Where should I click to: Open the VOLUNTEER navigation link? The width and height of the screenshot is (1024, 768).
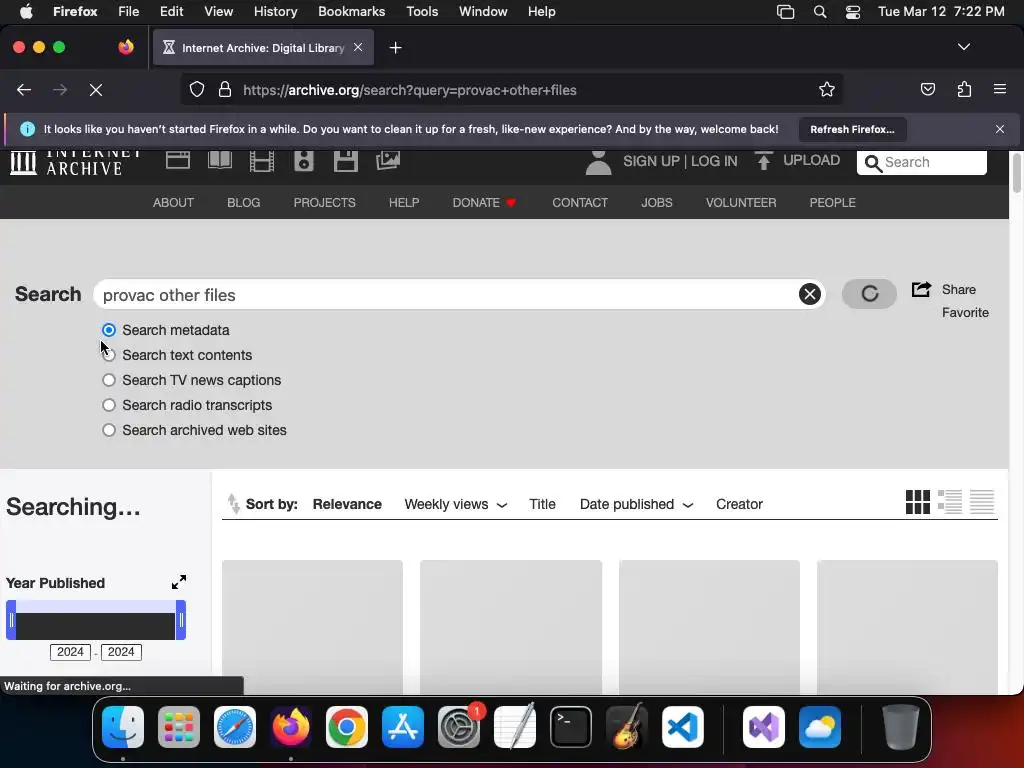(741, 202)
